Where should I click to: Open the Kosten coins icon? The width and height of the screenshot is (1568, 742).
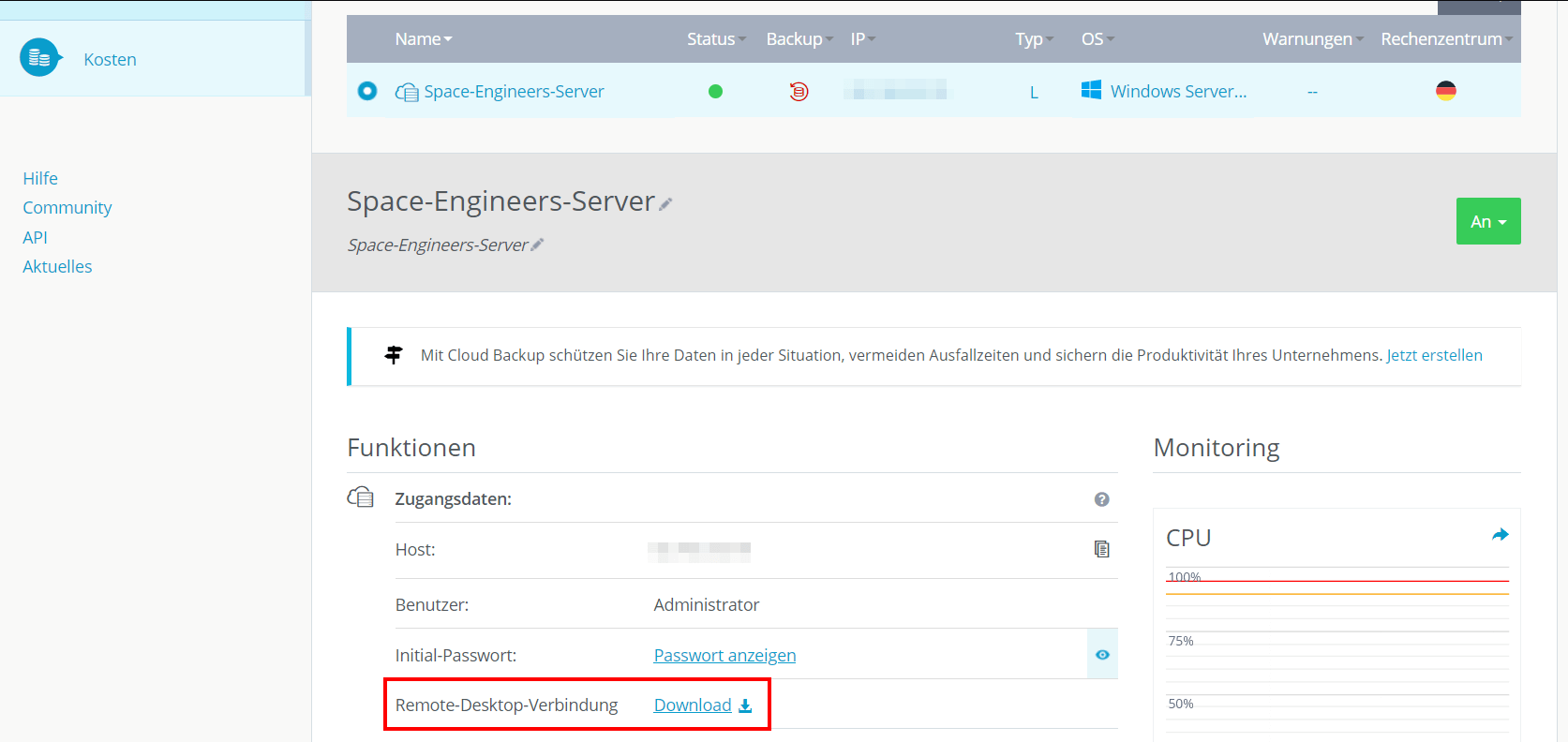click(39, 58)
